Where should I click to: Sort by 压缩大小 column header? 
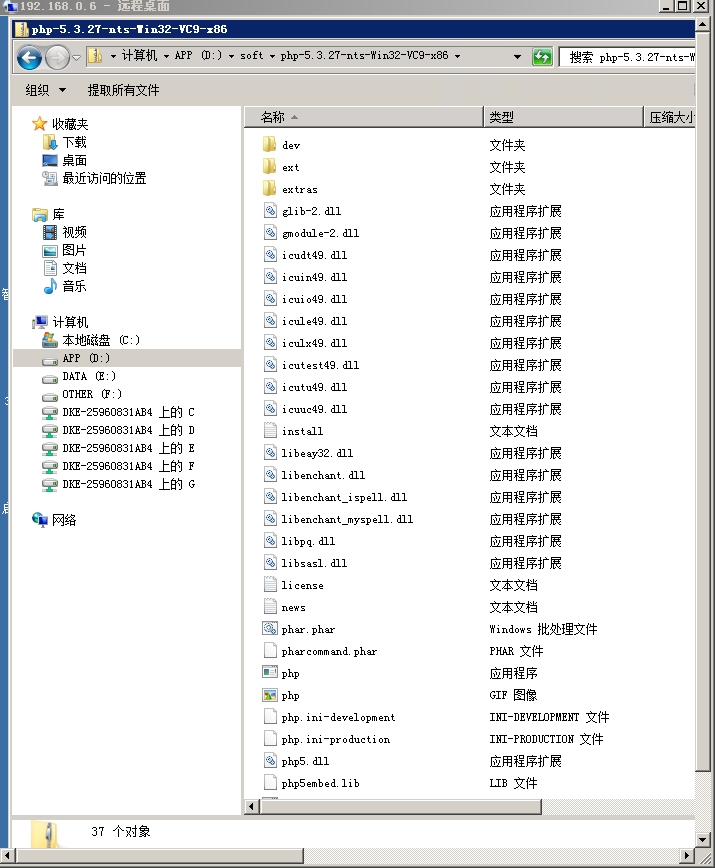(x=670, y=117)
